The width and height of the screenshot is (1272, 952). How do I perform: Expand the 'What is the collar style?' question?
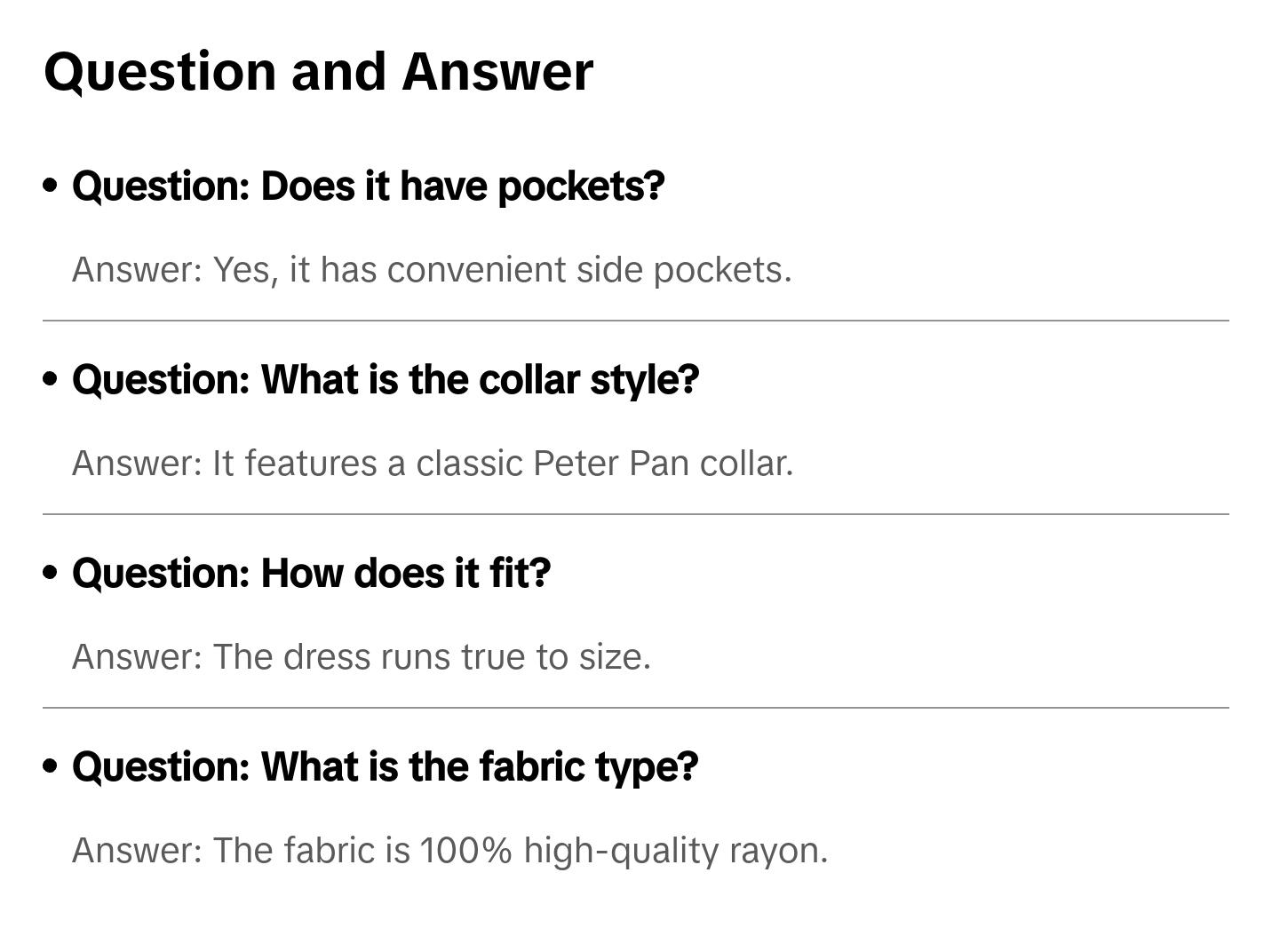(386, 379)
